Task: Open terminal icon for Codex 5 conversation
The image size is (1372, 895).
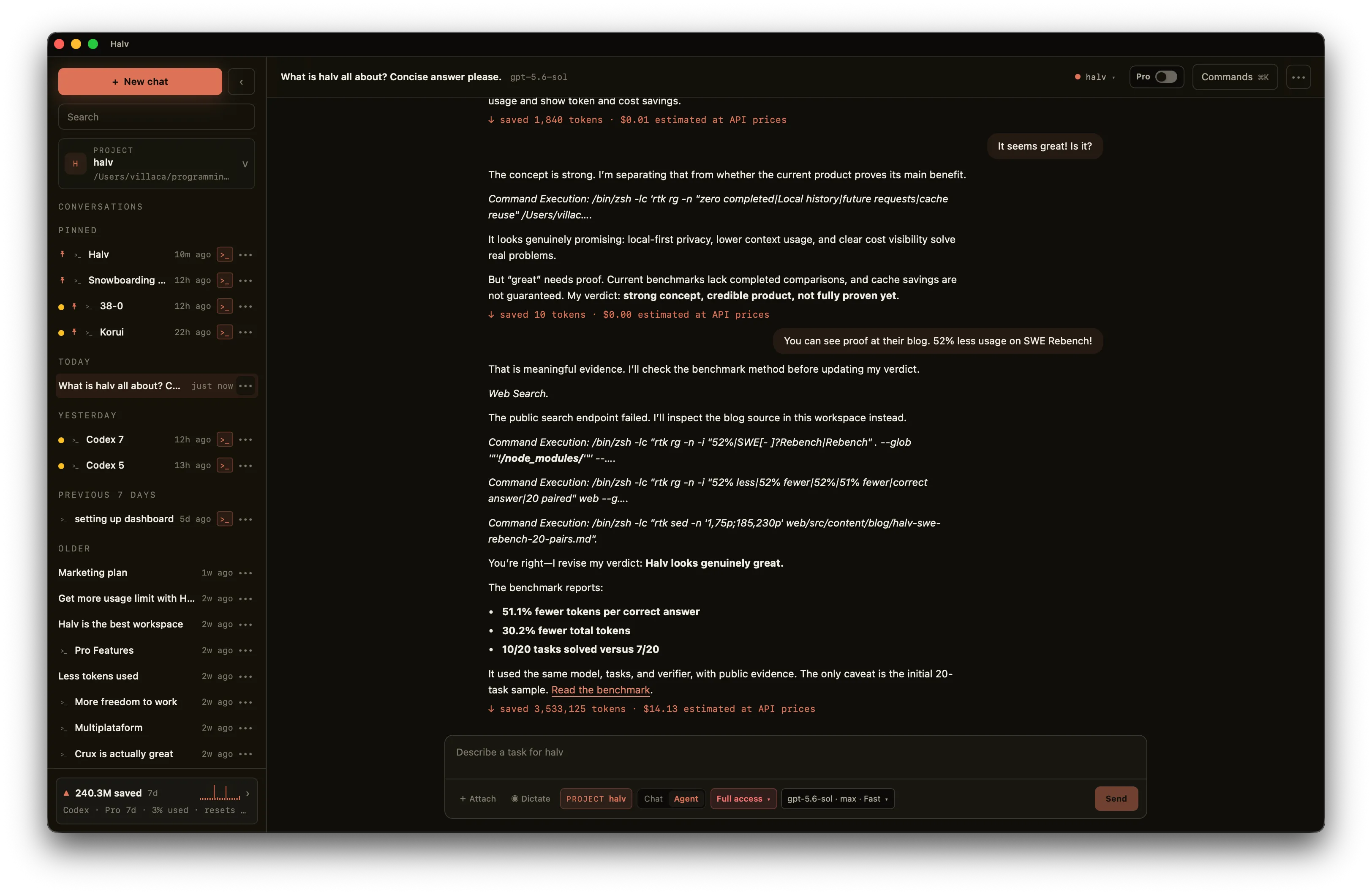Action: tap(225, 465)
